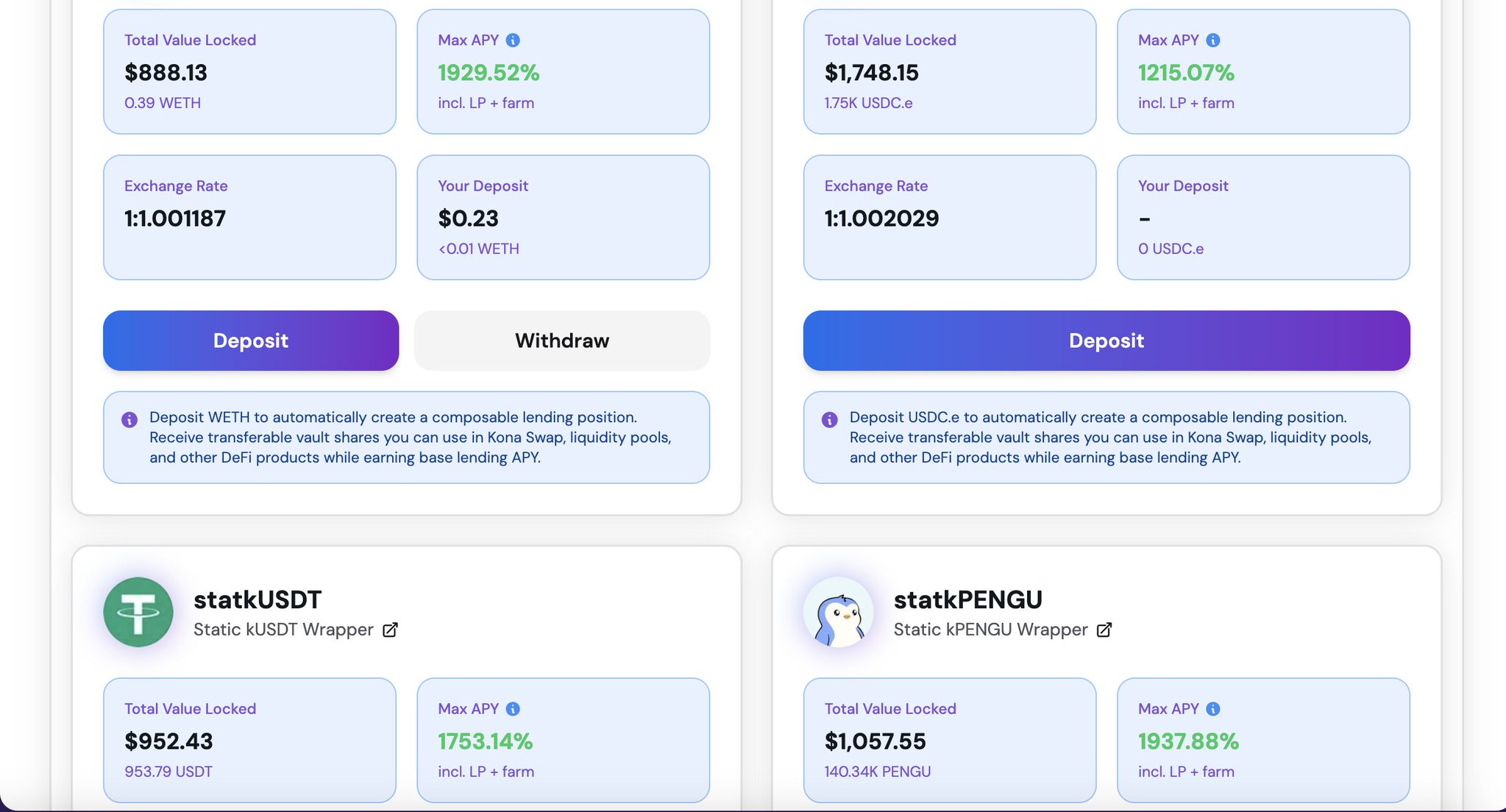This screenshot has width=1506, height=812.
Task: Click the USDC.e vault Max APY info icon
Action: [1213, 40]
